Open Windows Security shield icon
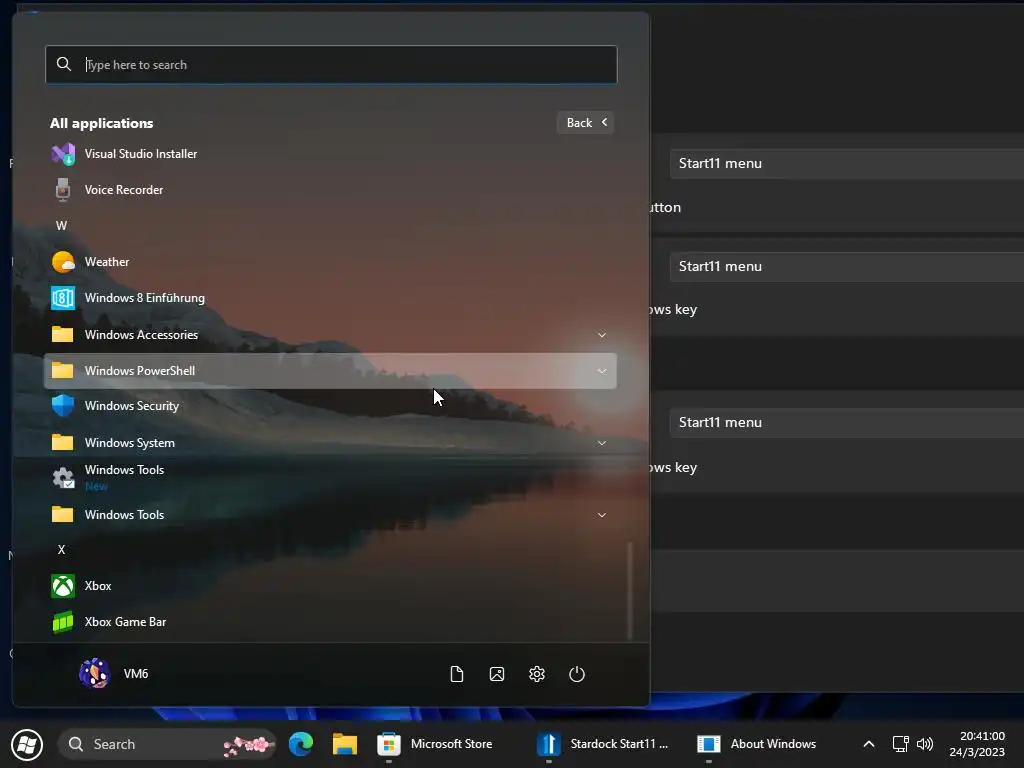This screenshot has height=768, width=1024. coord(63,406)
